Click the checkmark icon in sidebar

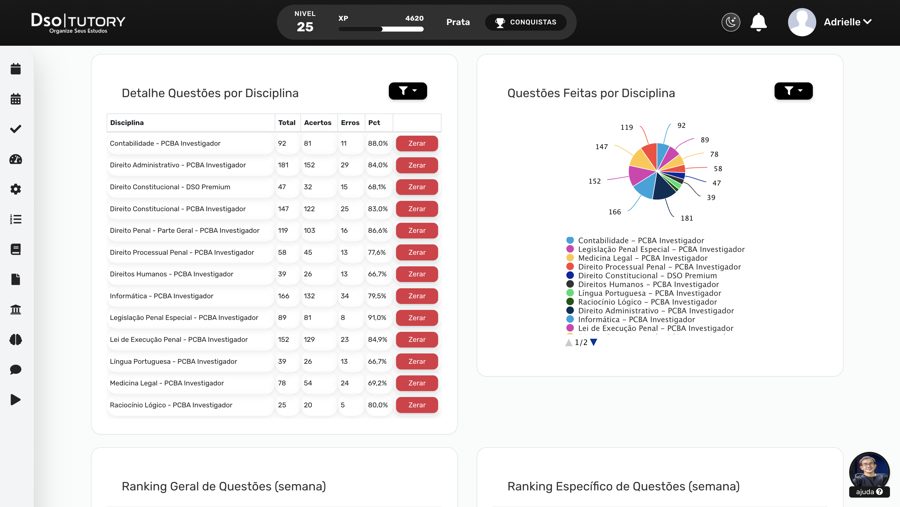point(15,129)
